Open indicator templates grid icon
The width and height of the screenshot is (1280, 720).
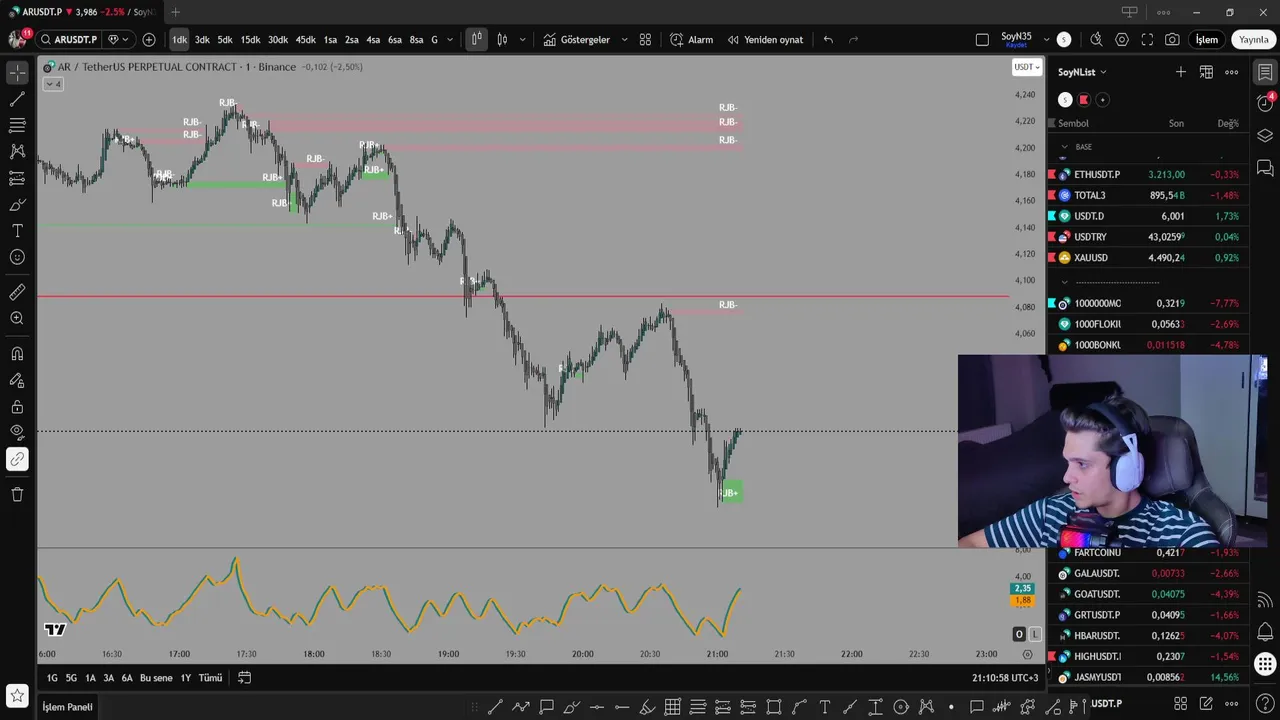click(645, 40)
